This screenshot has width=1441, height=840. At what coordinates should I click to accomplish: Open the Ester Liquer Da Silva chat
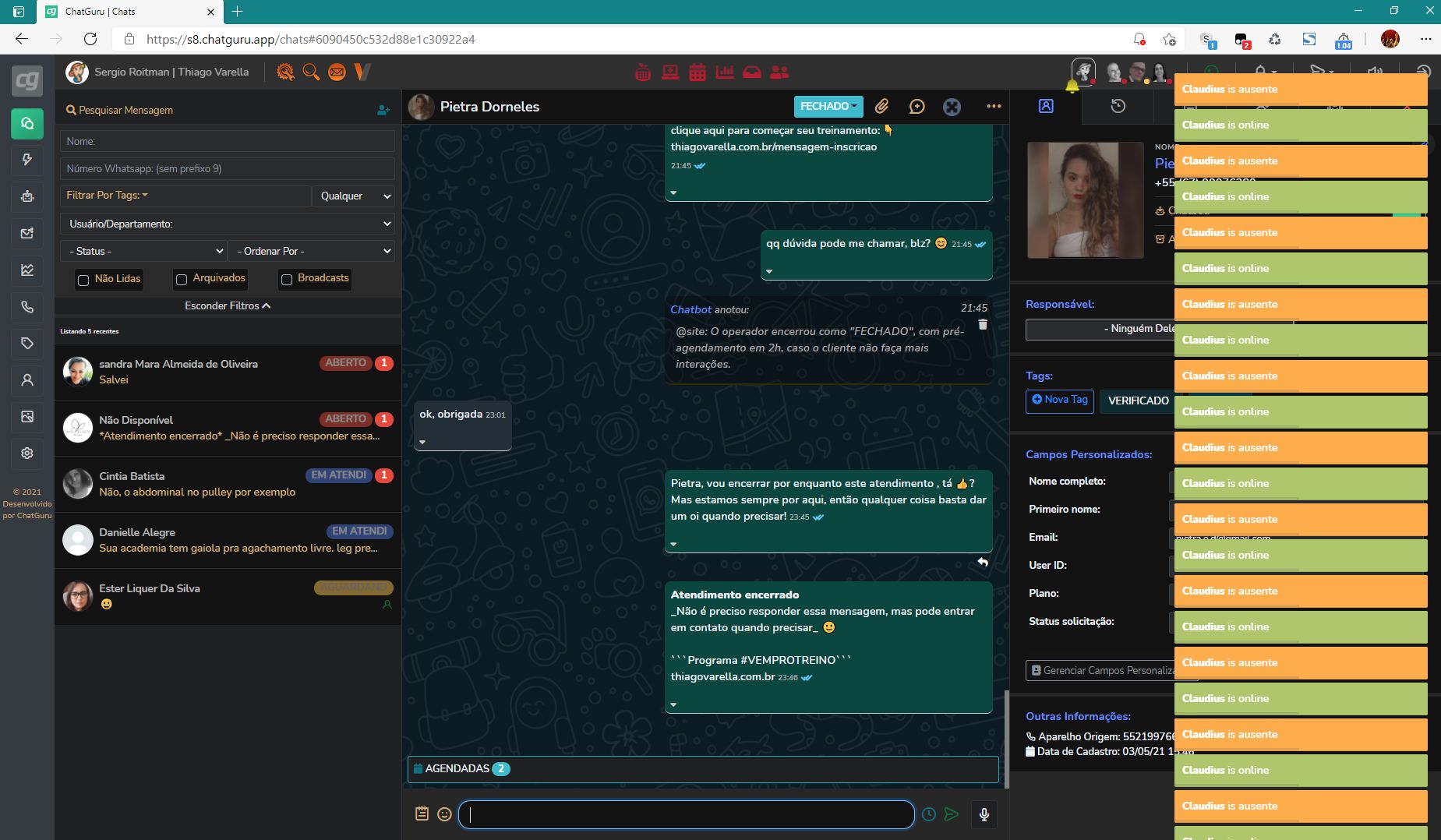point(228,596)
